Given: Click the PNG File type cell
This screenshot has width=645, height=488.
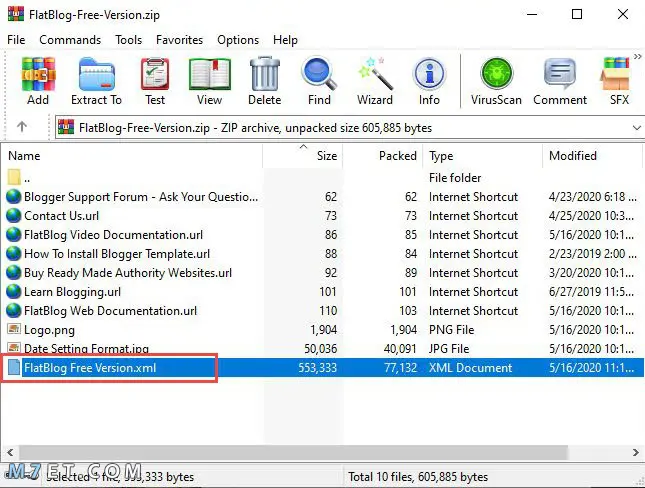Looking at the screenshot, I should click(451, 330).
